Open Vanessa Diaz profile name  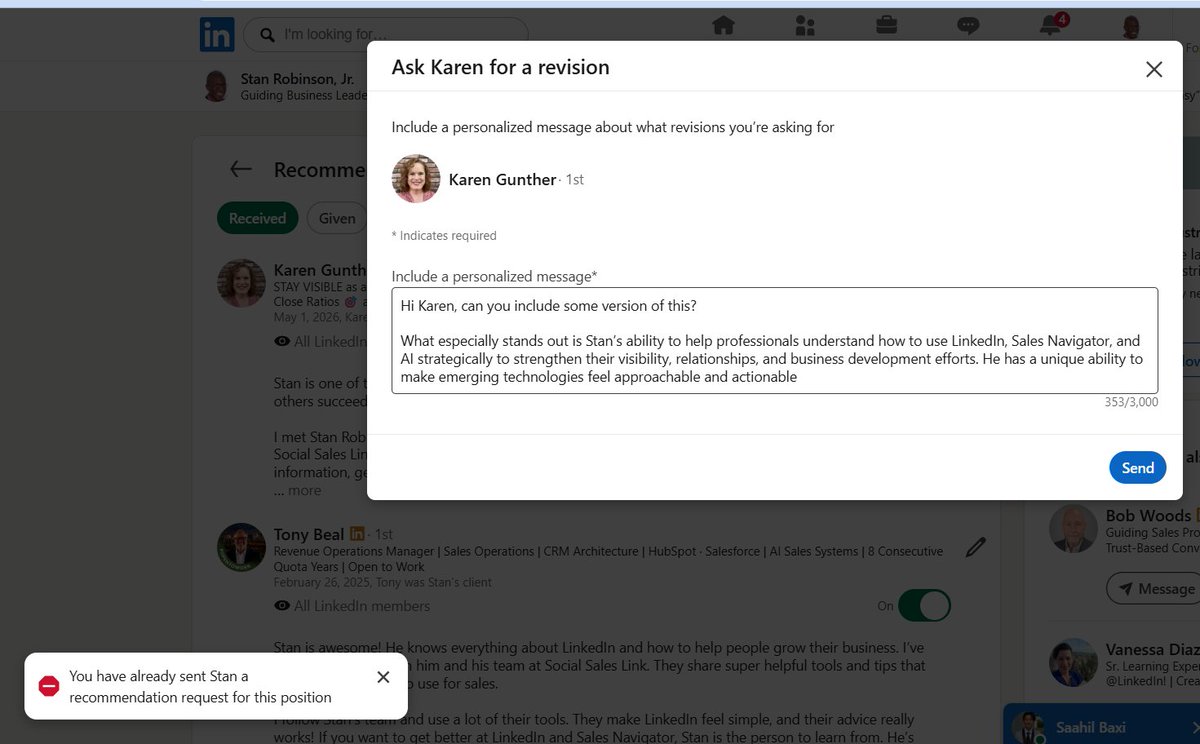(x=1152, y=649)
